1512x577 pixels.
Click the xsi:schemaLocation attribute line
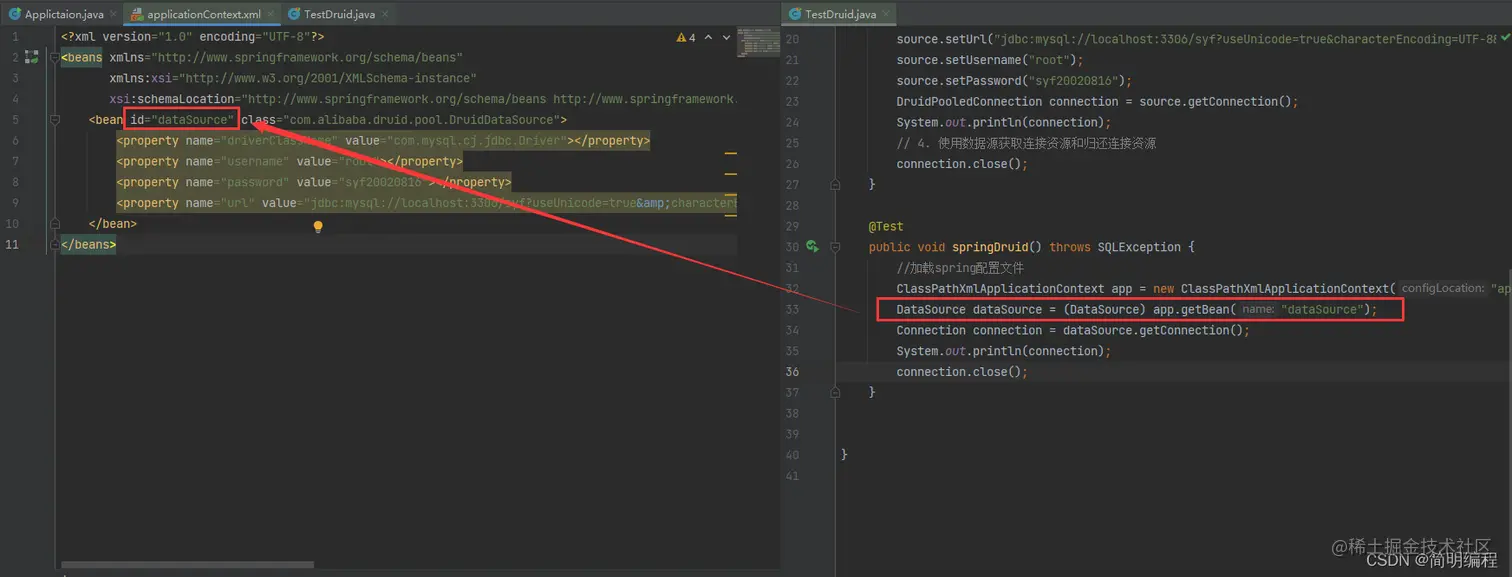(423, 99)
